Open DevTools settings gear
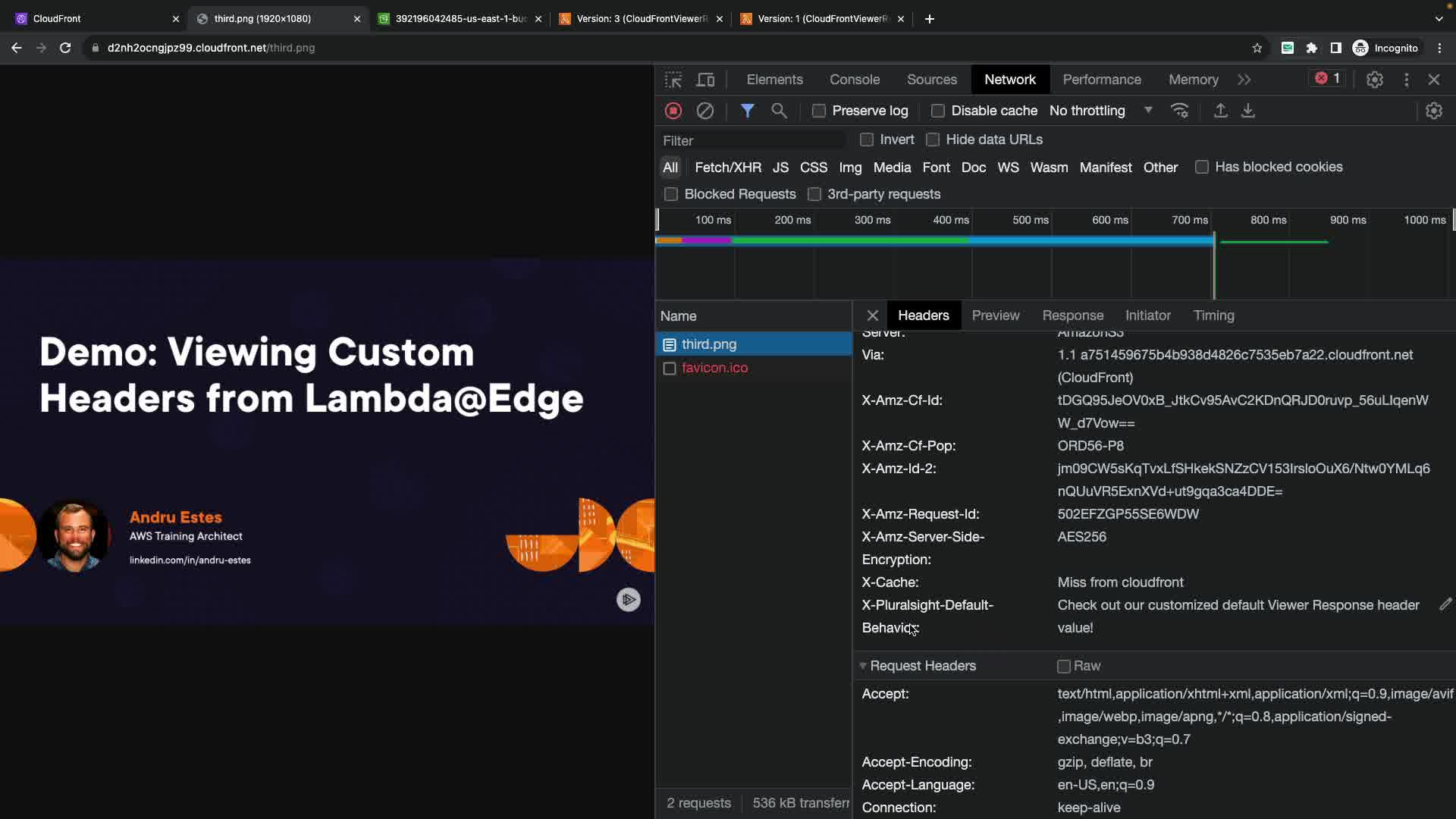The width and height of the screenshot is (1456, 819). [x=1374, y=80]
